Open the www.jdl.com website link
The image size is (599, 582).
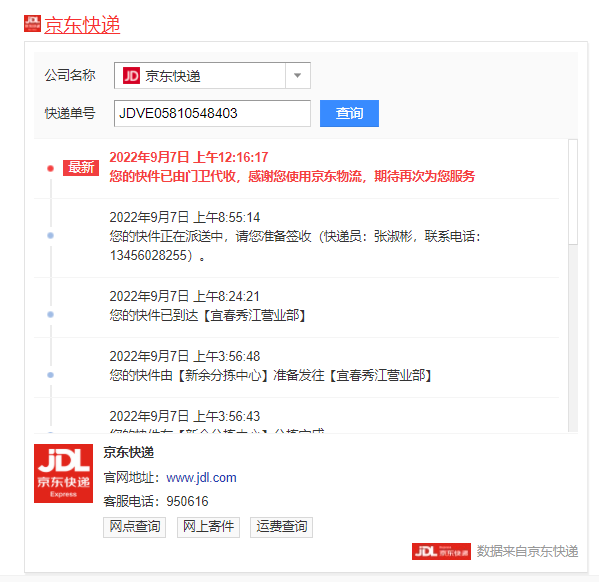click(201, 478)
